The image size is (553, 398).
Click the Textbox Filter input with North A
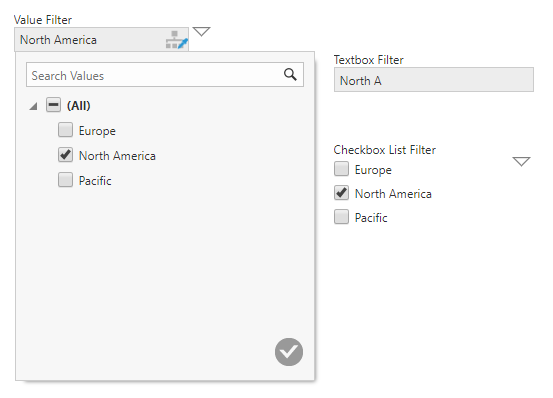coord(434,80)
